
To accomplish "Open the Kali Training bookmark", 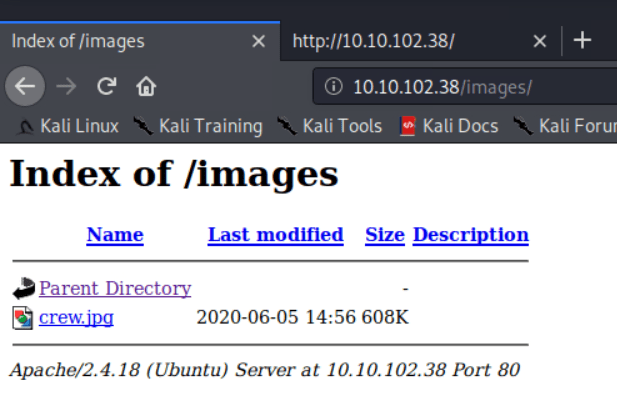I will tap(198, 126).
